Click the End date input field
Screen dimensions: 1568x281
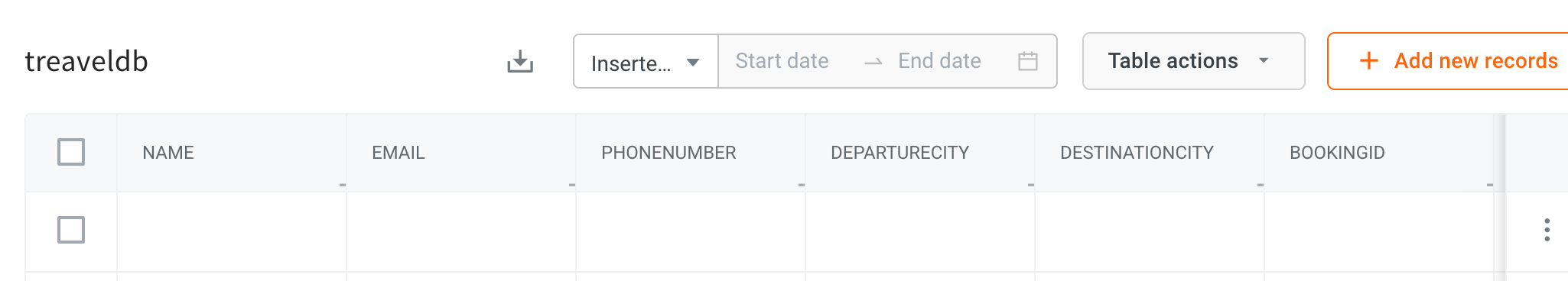939,61
